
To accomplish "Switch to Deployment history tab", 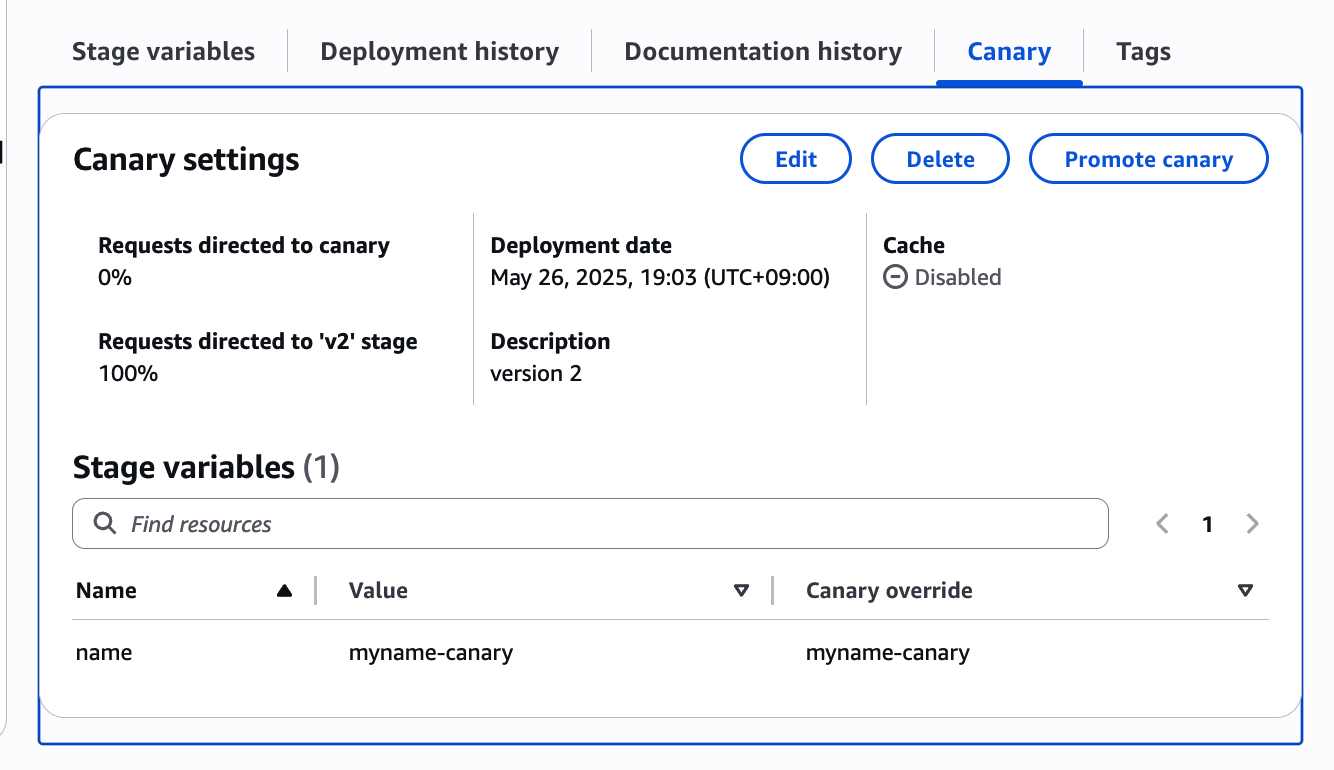I will coord(439,52).
